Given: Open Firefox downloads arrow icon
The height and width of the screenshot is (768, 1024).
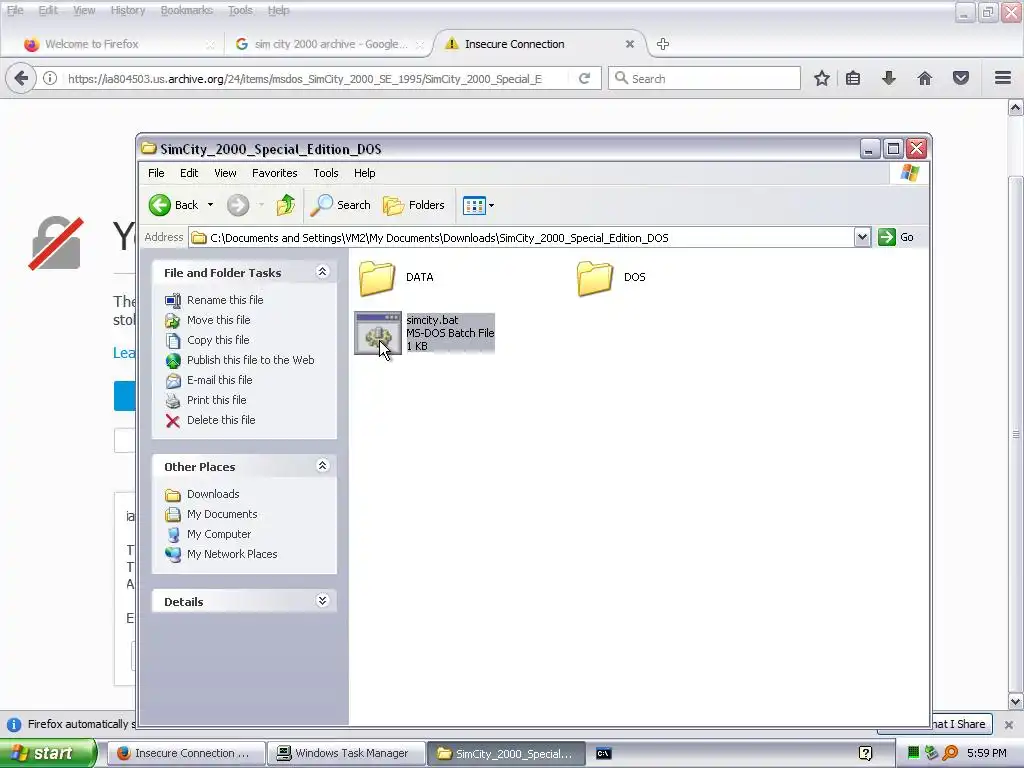Looking at the screenshot, I should click(x=889, y=78).
